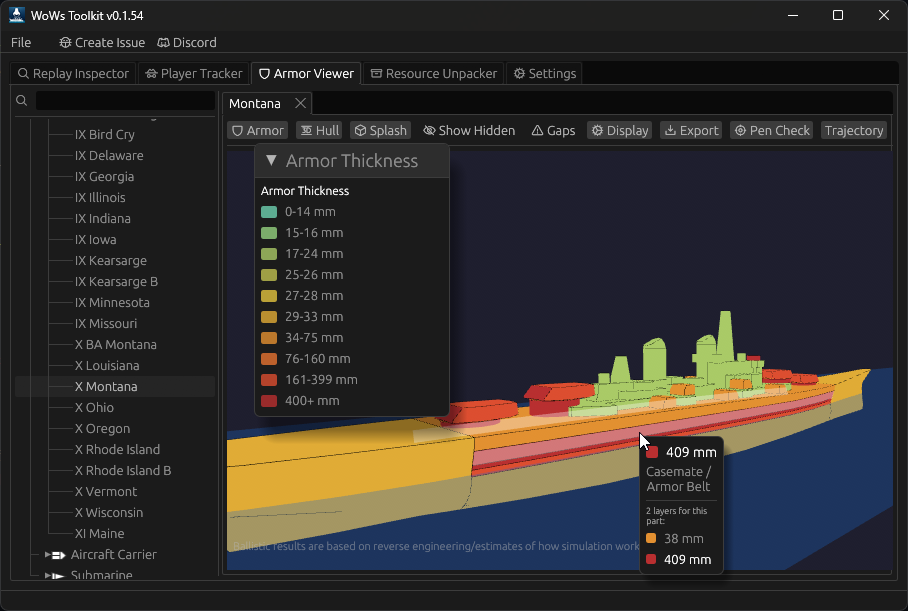908x611 pixels.
Task: Click Create Issue in the title bar
Action: pos(101,42)
